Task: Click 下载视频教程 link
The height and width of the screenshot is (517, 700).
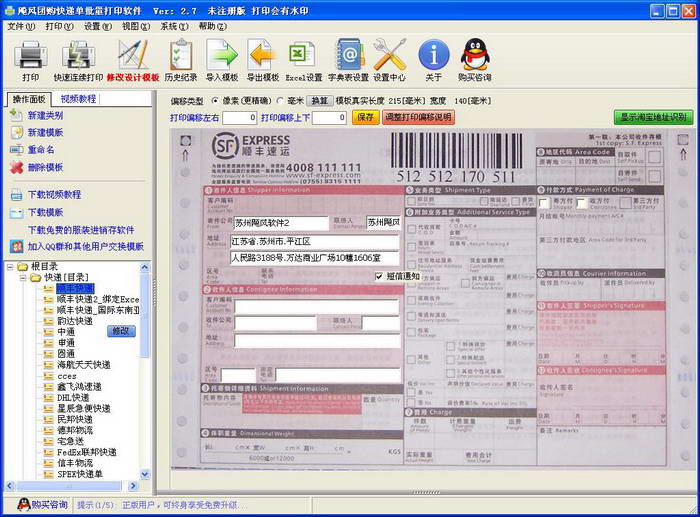Action: click(x=54, y=195)
